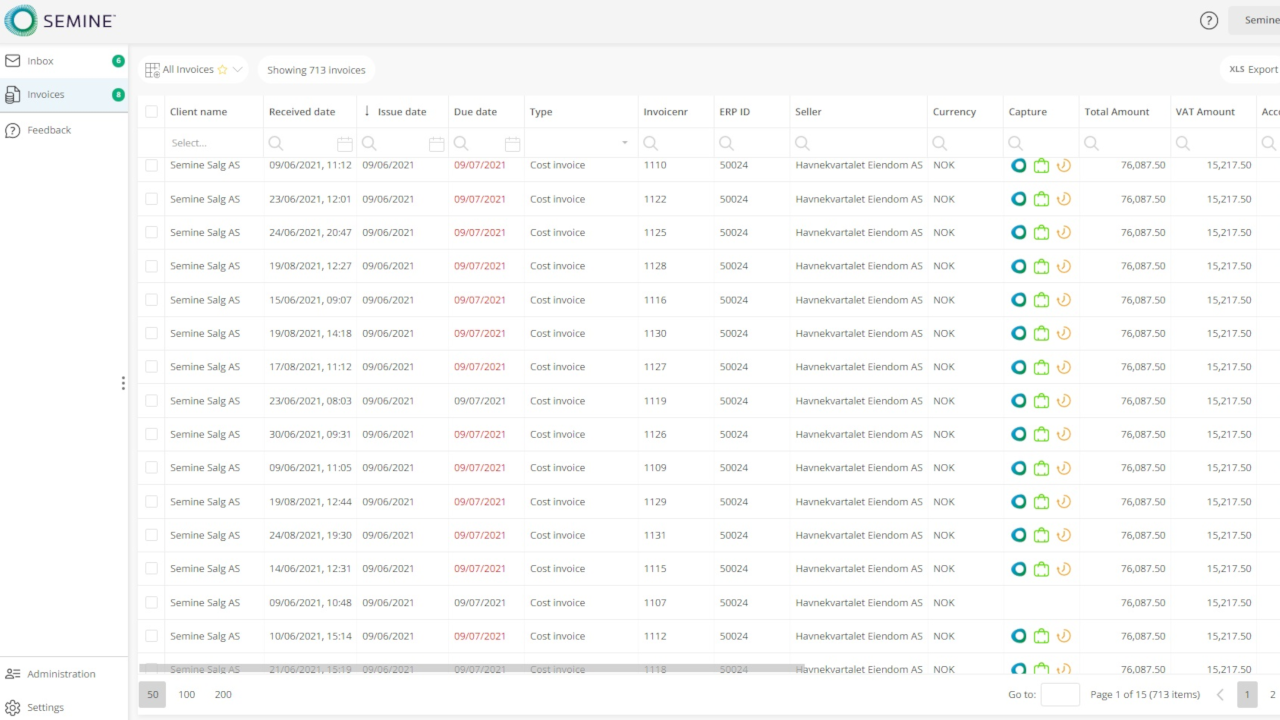Select the checkbox for invoice 1107
The image size is (1280, 720).
coord(152,603)
